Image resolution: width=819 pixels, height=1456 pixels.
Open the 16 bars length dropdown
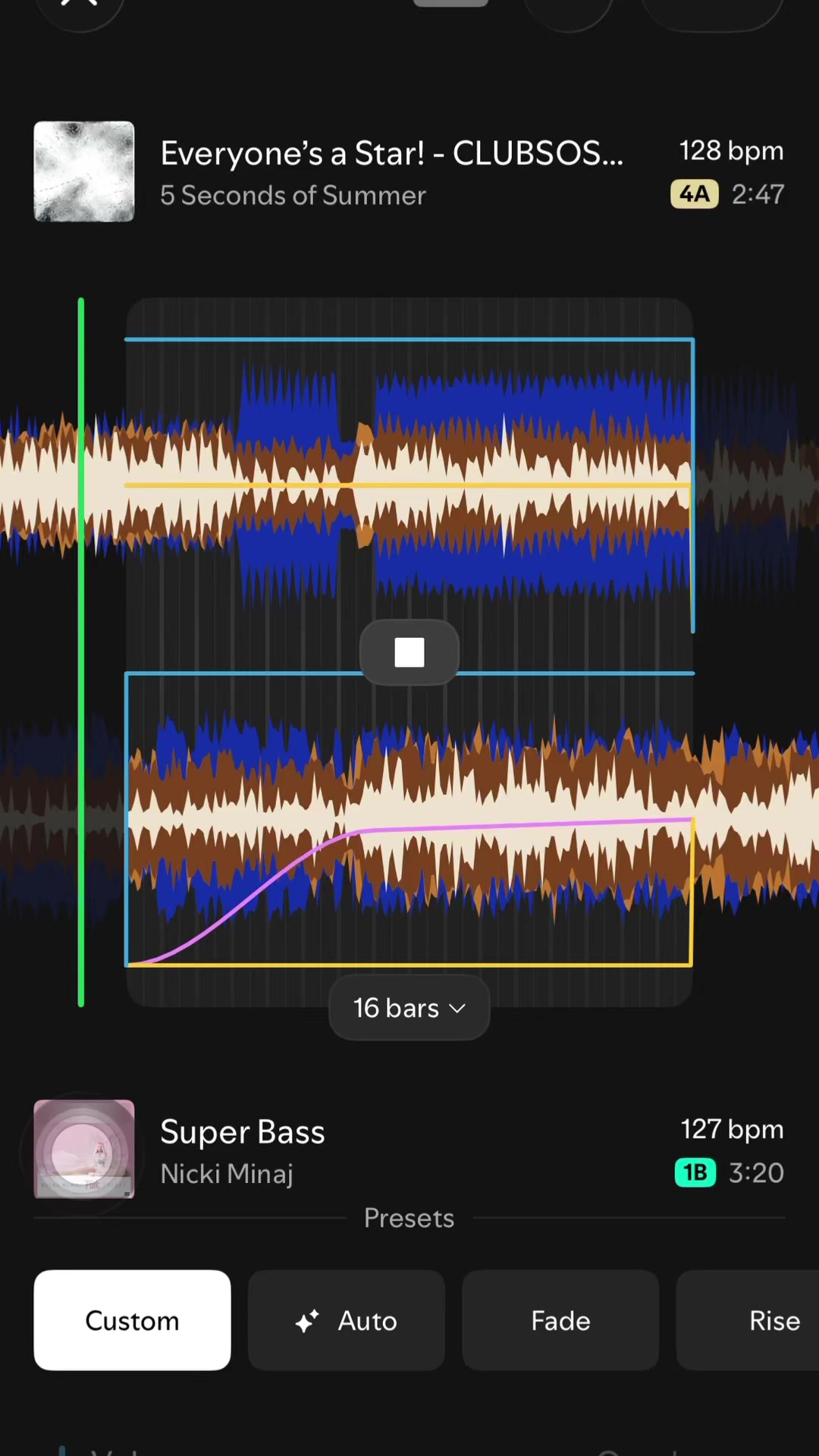tap(409, 1008)
